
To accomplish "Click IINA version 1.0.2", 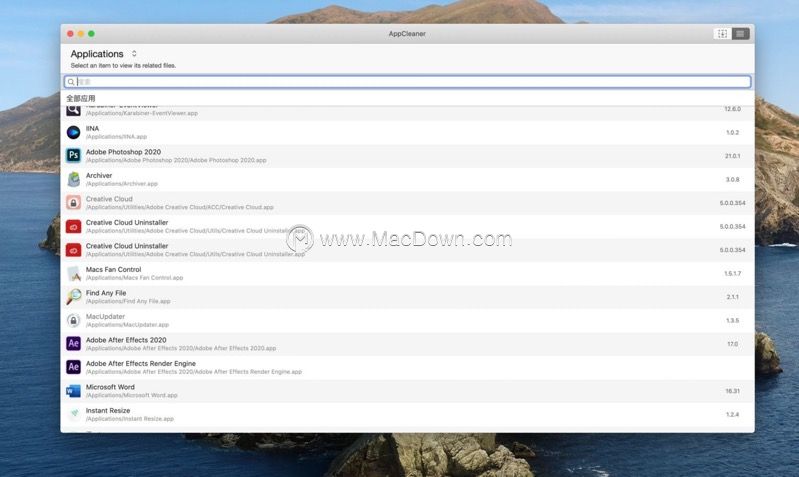I will coord(732,132).
